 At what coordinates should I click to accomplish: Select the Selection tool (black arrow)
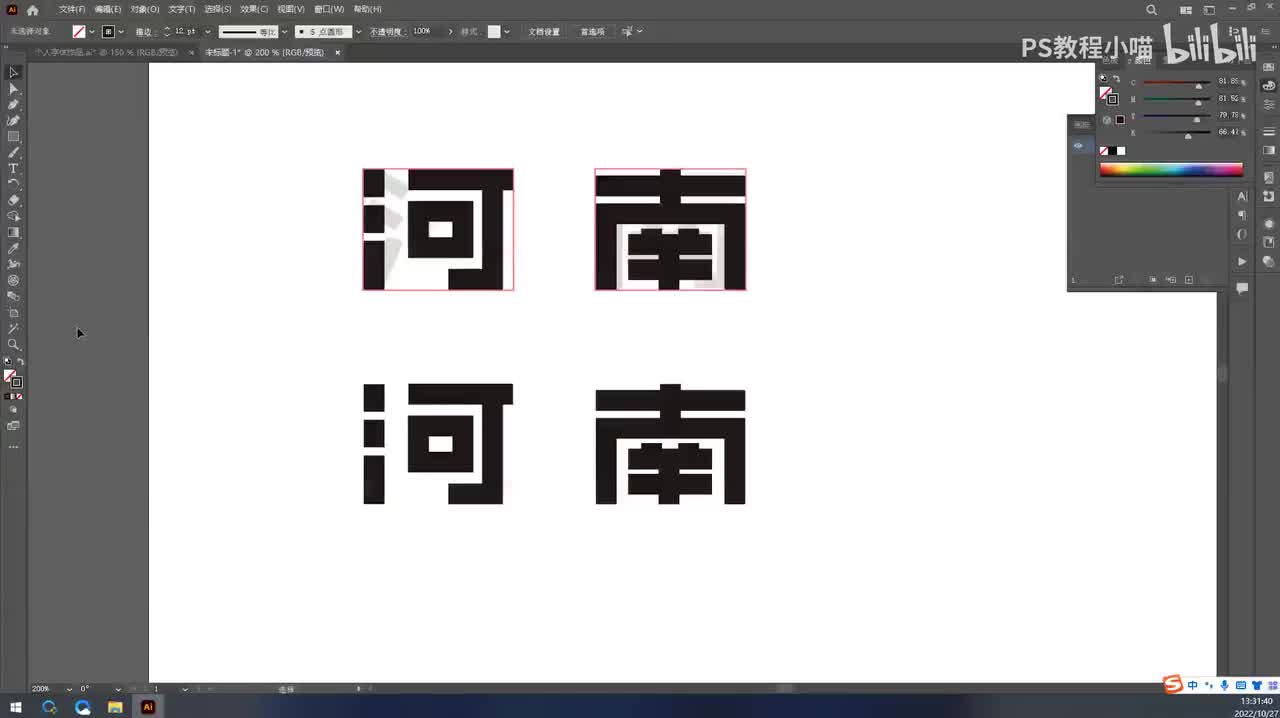[x=13, y=73]
